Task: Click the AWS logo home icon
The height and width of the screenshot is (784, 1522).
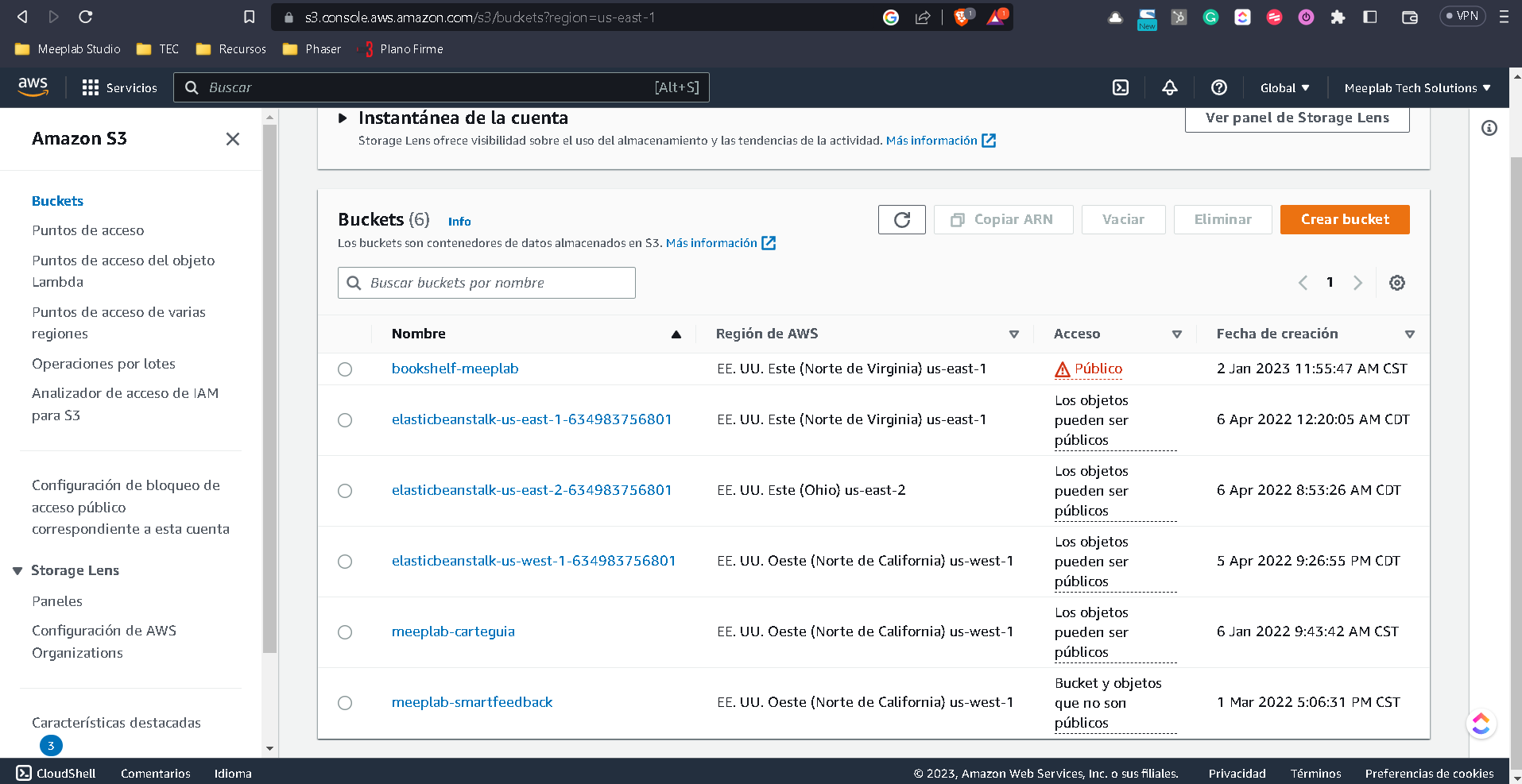Action: tap(33, 87)
